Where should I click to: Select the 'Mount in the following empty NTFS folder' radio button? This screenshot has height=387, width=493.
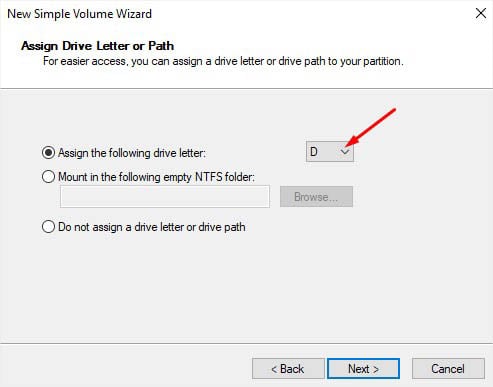[x=48, y=177]
